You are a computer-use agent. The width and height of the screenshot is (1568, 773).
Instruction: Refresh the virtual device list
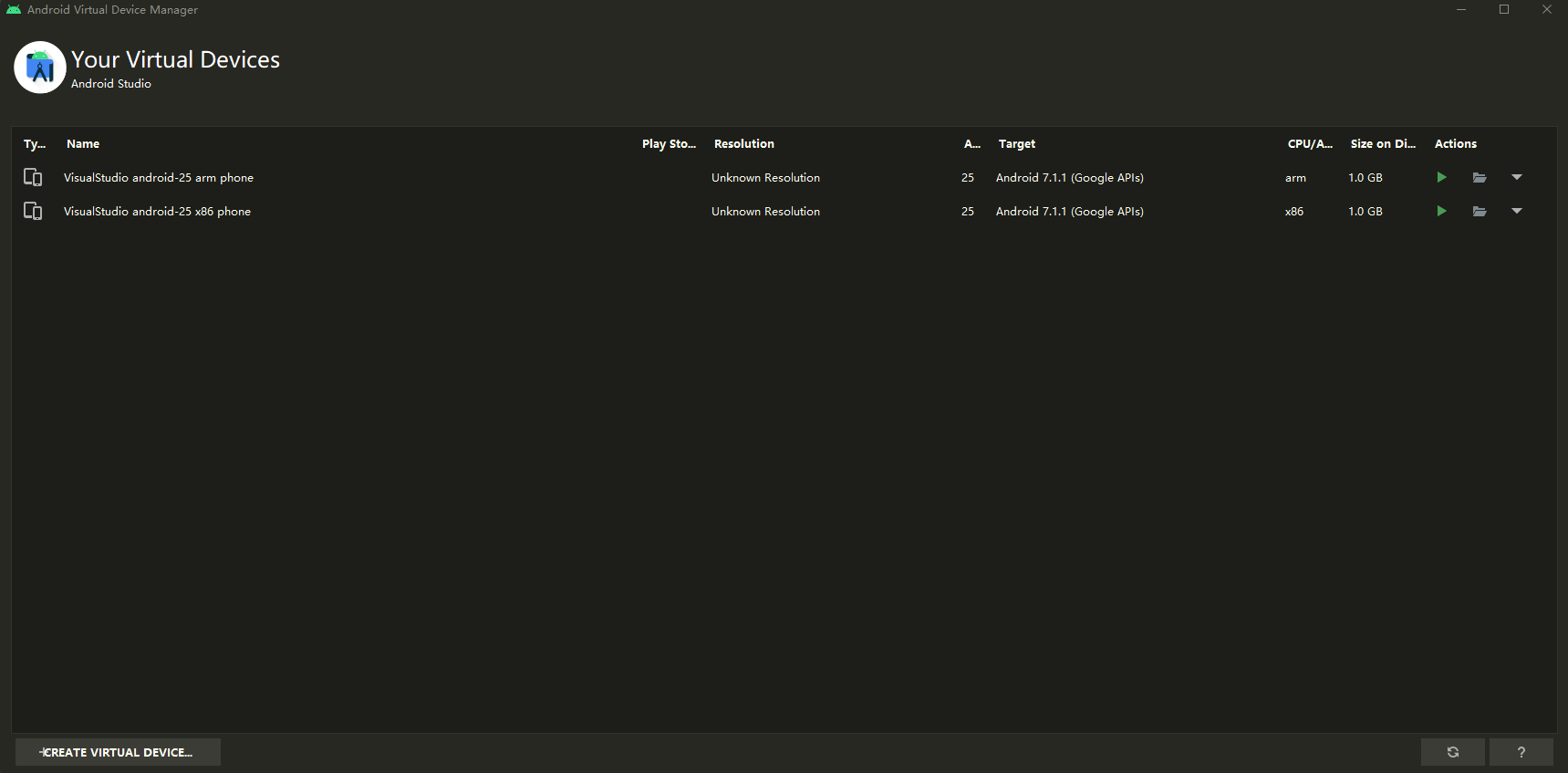(1452, 752)
